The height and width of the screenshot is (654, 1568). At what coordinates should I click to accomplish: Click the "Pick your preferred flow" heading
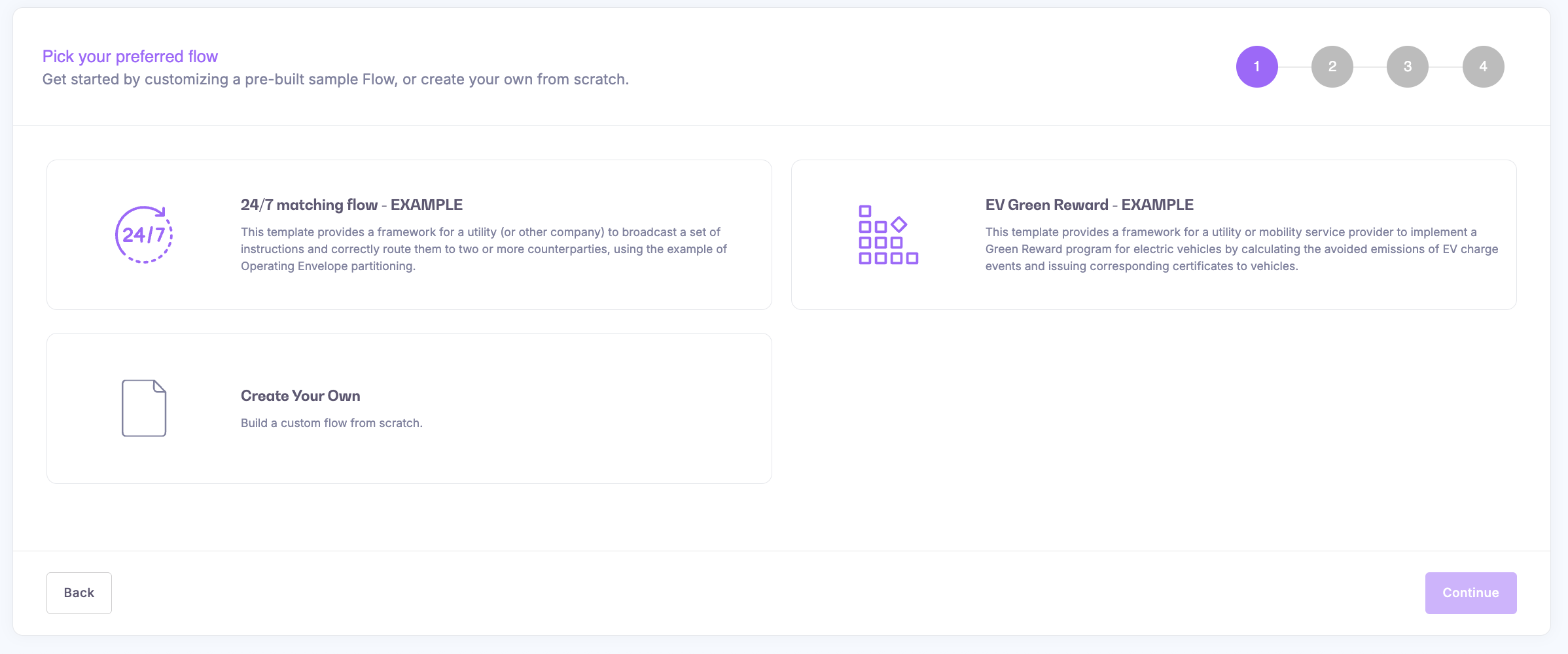(x=130, y=56)
